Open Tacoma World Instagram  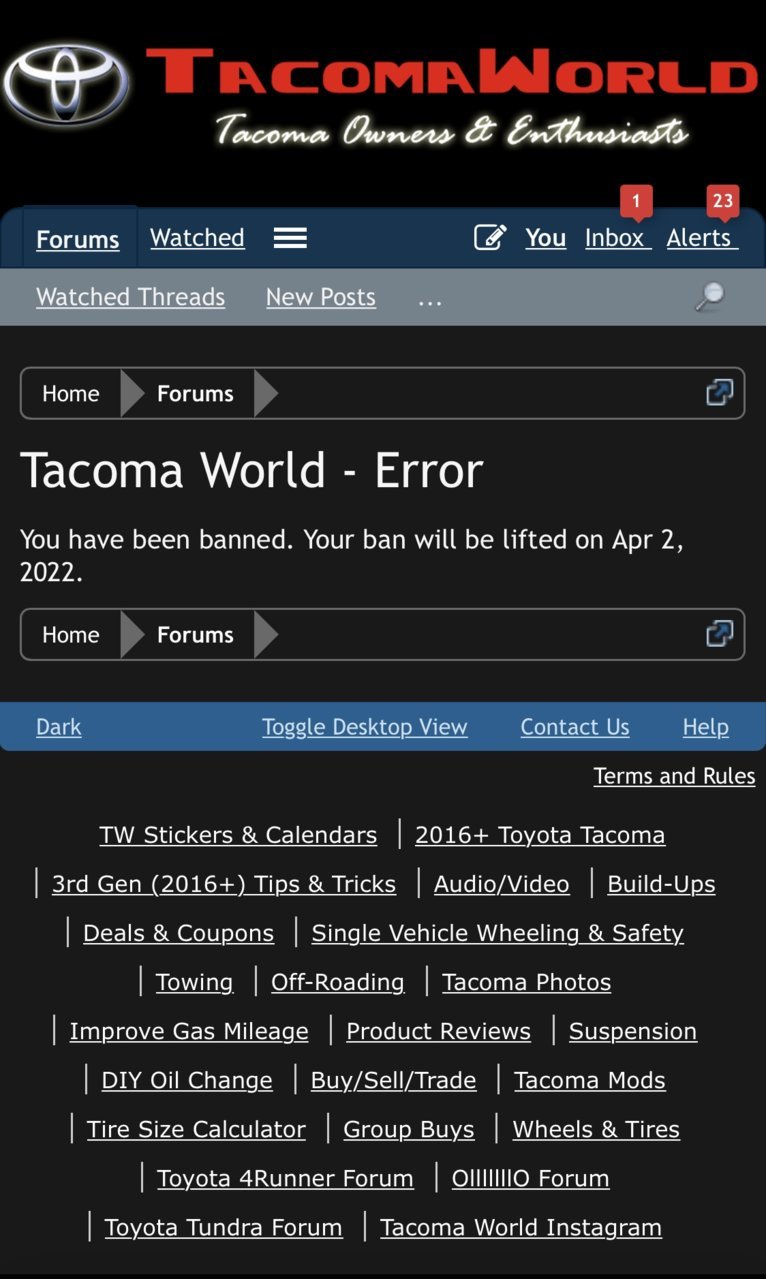coord(521,1227)
